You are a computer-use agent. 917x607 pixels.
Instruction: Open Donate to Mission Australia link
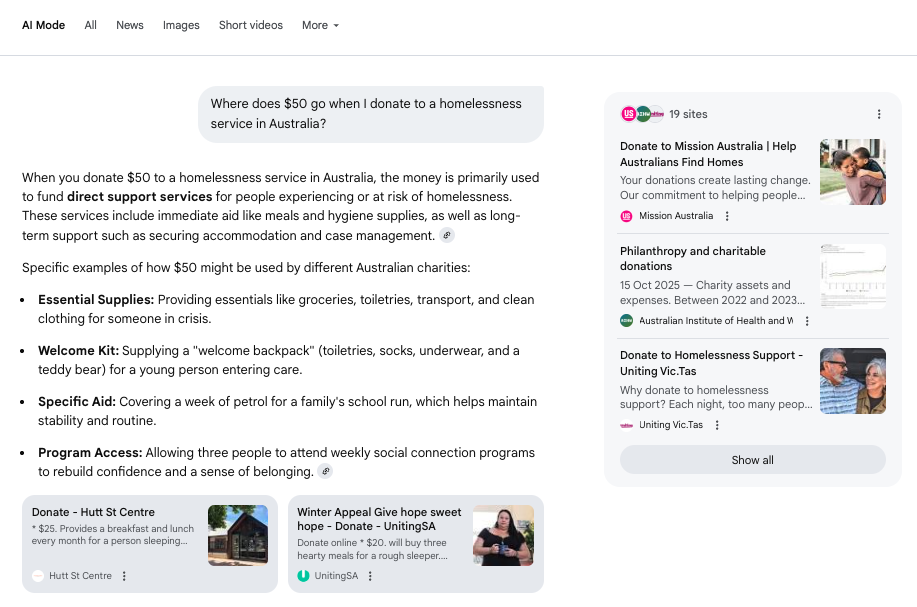(x=708, y=154)
